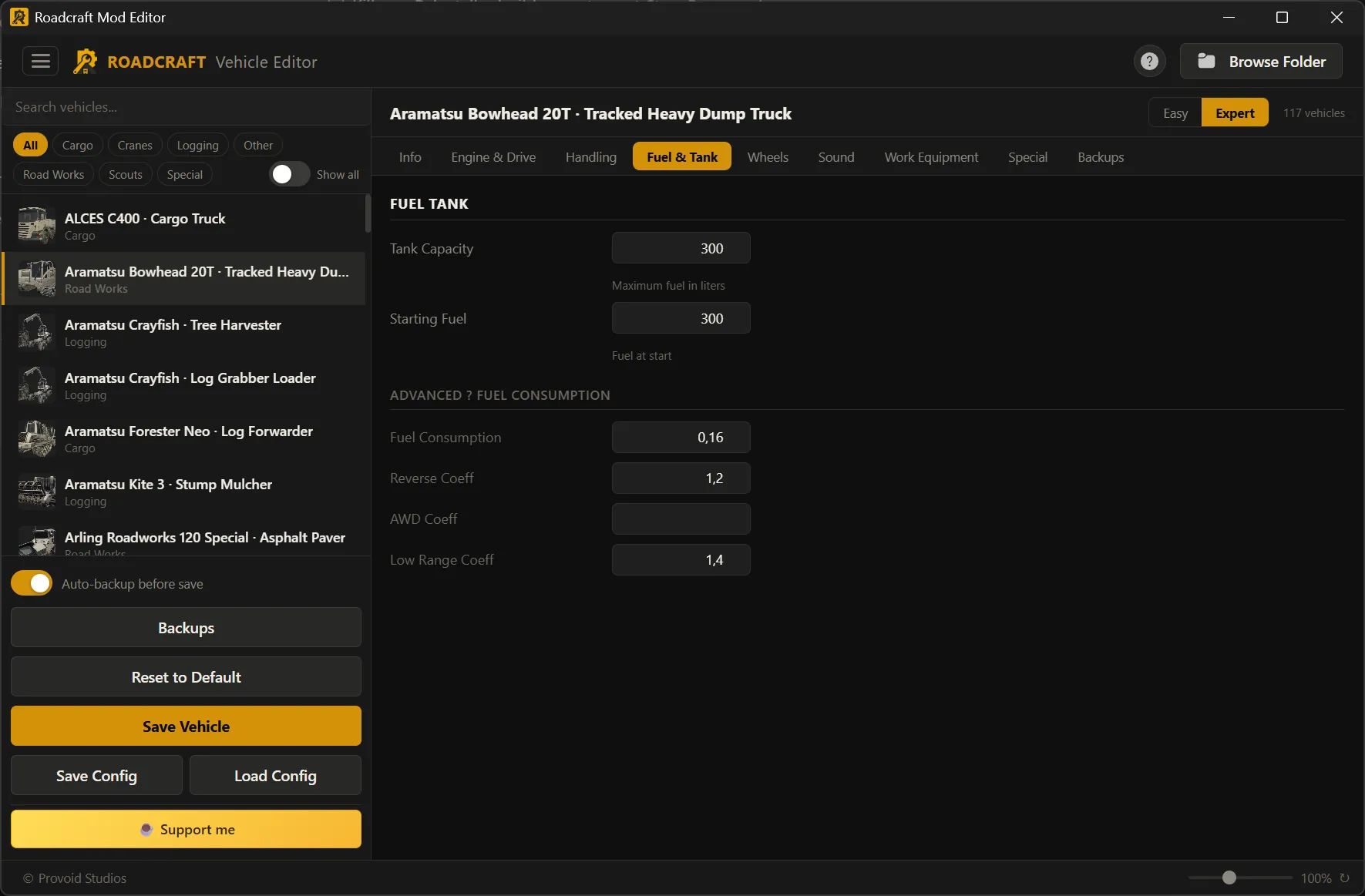Switch to the Sound tab
The width and height of the screenshot is (1365, 896).
coord(836,156)
